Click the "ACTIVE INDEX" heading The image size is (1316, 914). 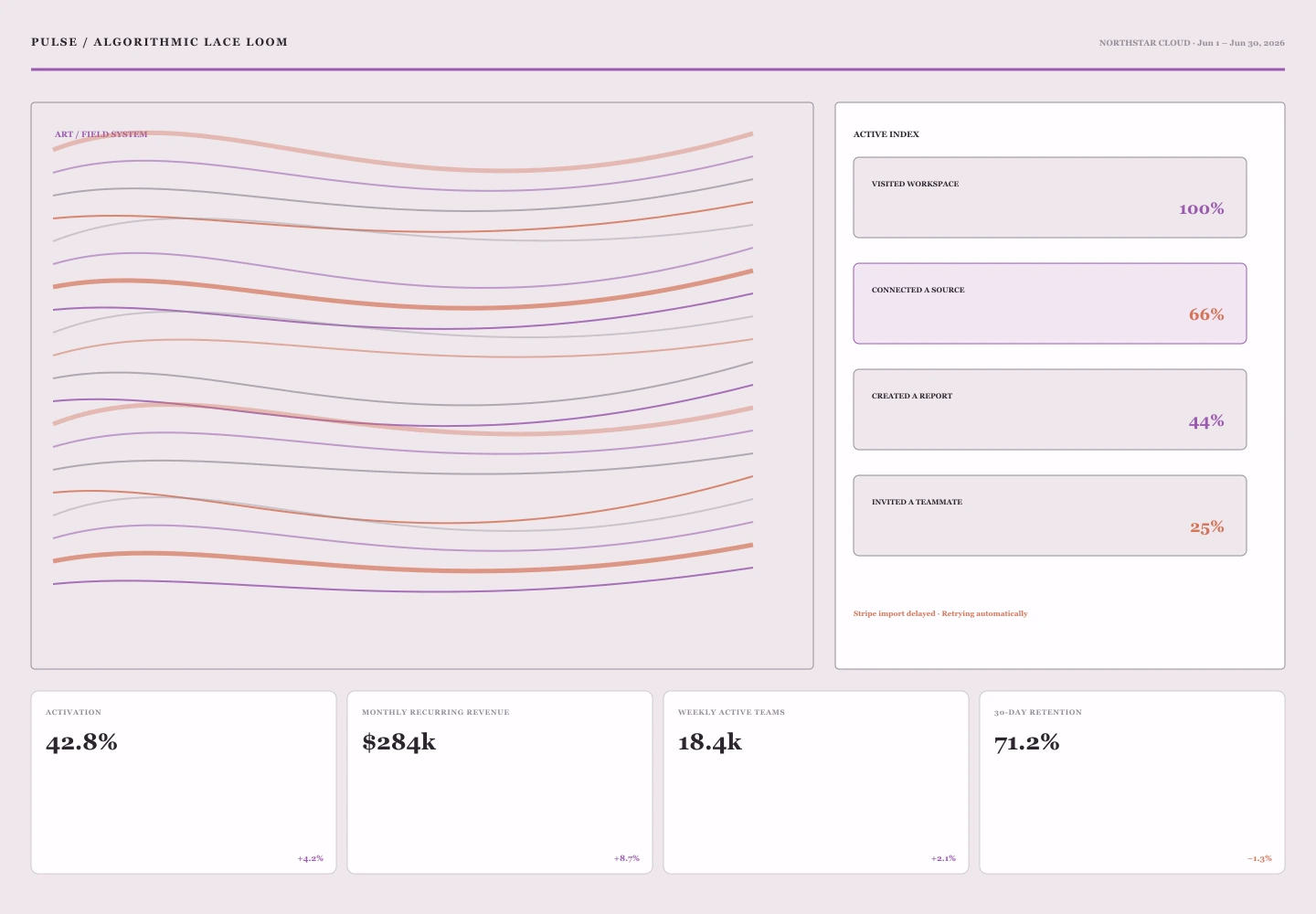pyautogui.click(x=886, y=134)
